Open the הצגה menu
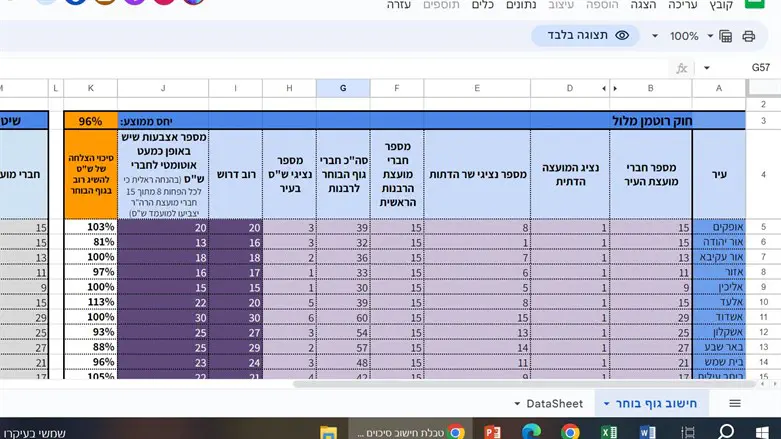 [643, 5]
